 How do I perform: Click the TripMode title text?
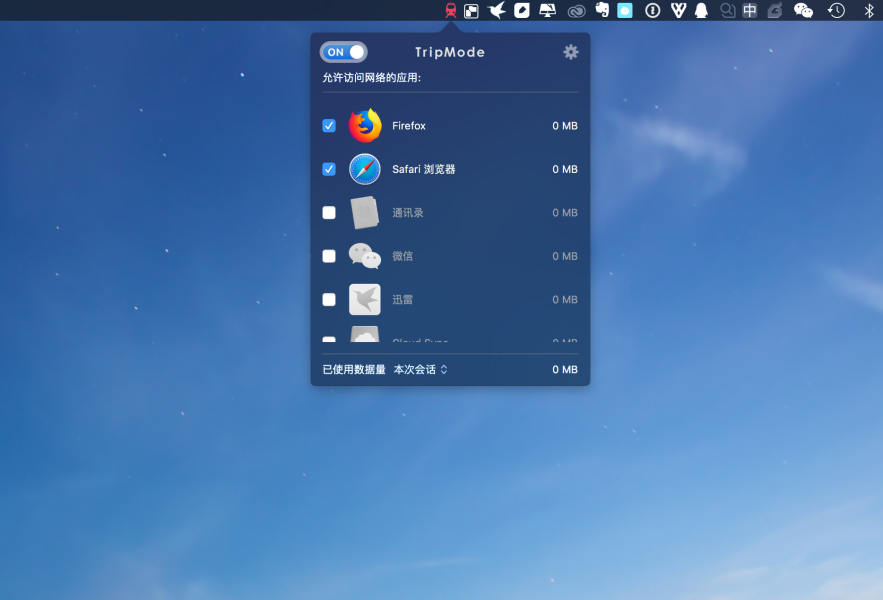(x=450, y=52)
